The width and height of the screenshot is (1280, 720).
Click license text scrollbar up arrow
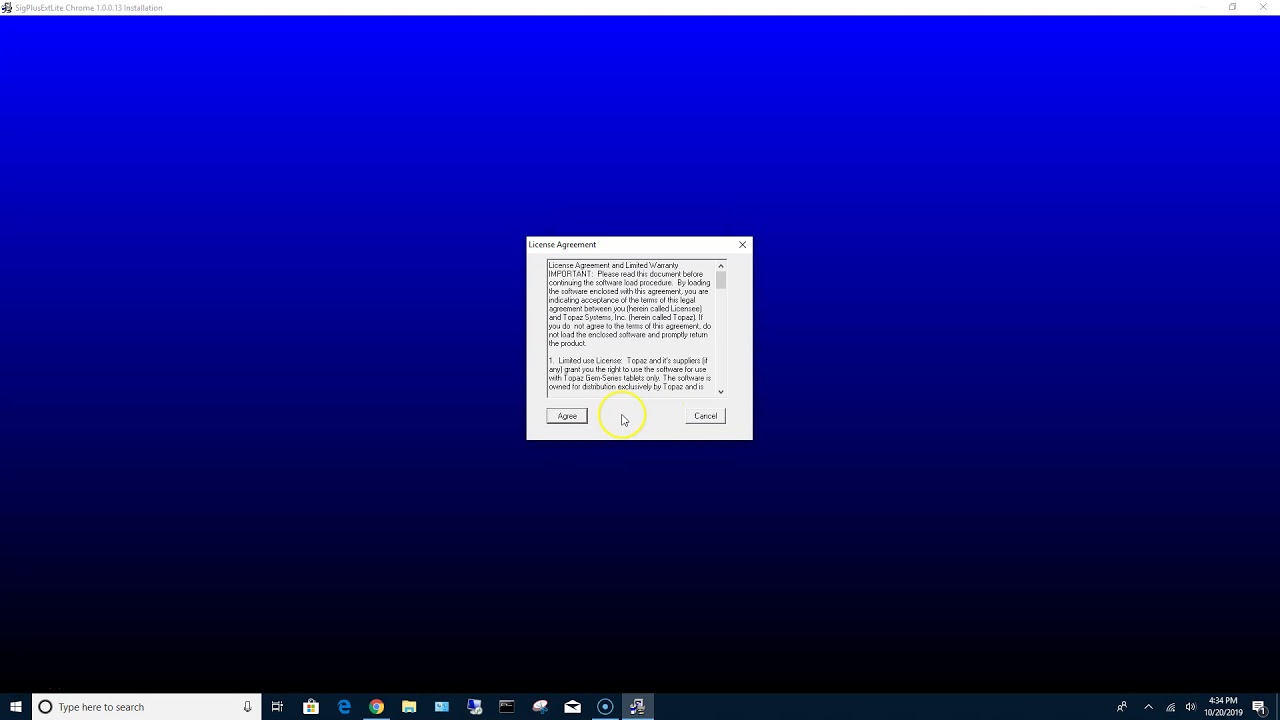coord(720,266)
